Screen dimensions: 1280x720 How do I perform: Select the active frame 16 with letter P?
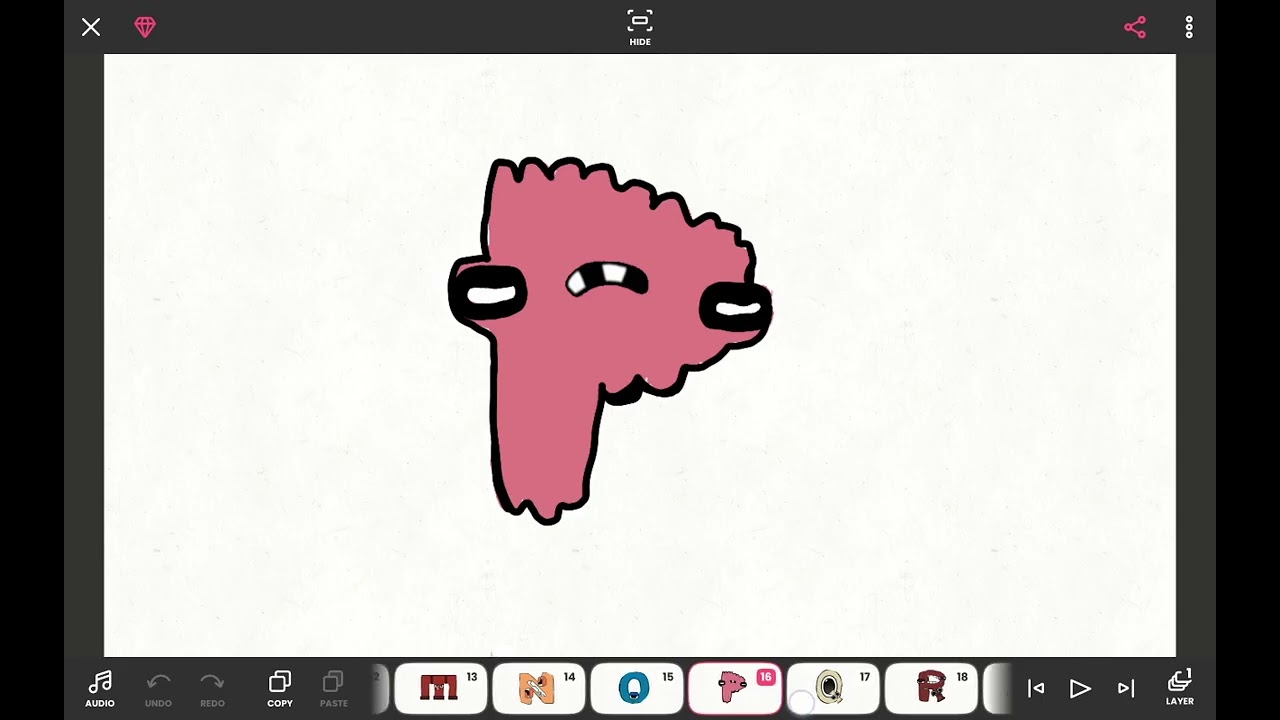pos(735,688)
